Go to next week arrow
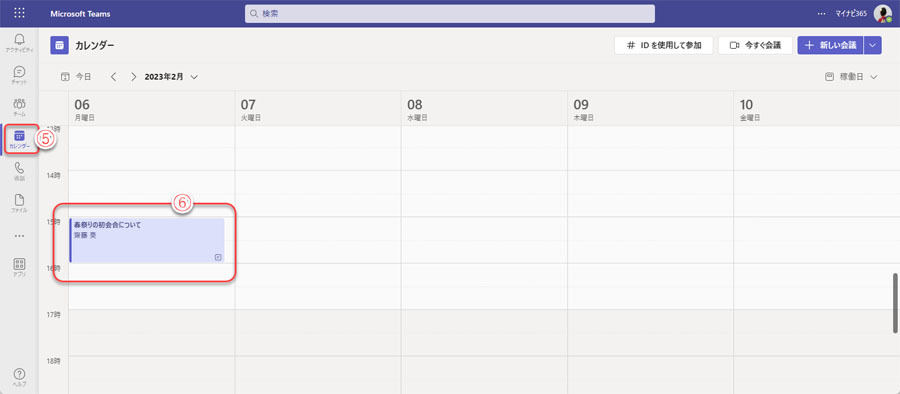This screenshot has width=900, height=394. click(x=133, y=76)
